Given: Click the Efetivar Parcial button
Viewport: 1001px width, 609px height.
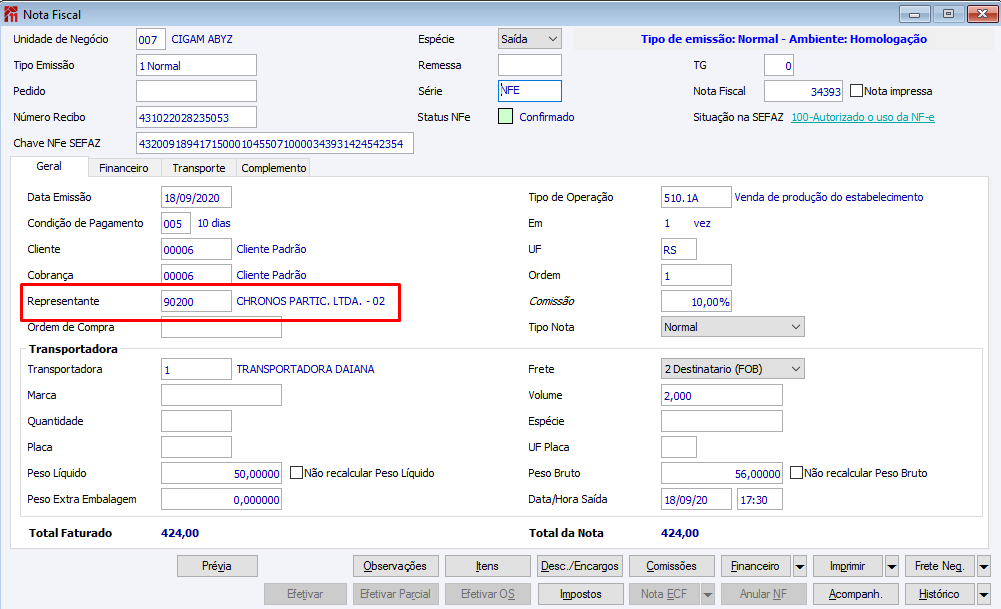Looking at the screenshot, I should 395,594.
